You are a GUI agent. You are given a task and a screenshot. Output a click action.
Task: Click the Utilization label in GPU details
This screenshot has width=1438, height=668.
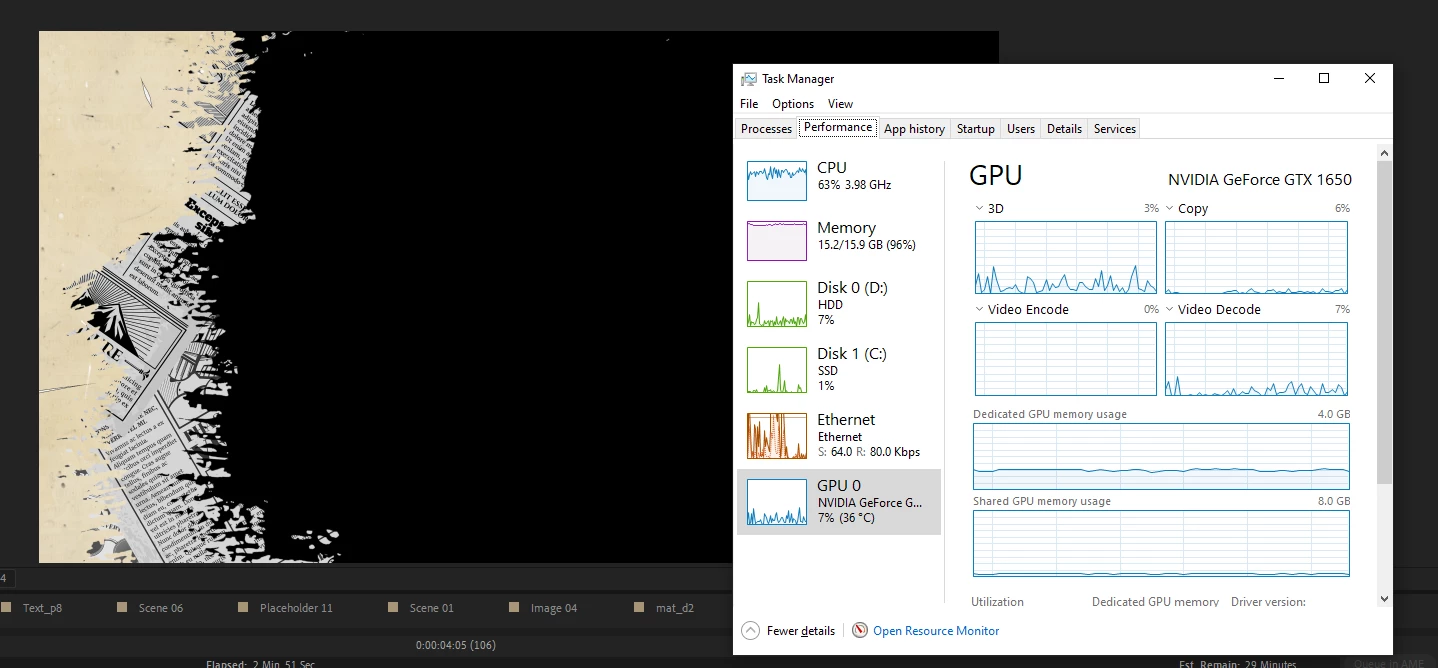pyautogui.click(x=997, y=602)
